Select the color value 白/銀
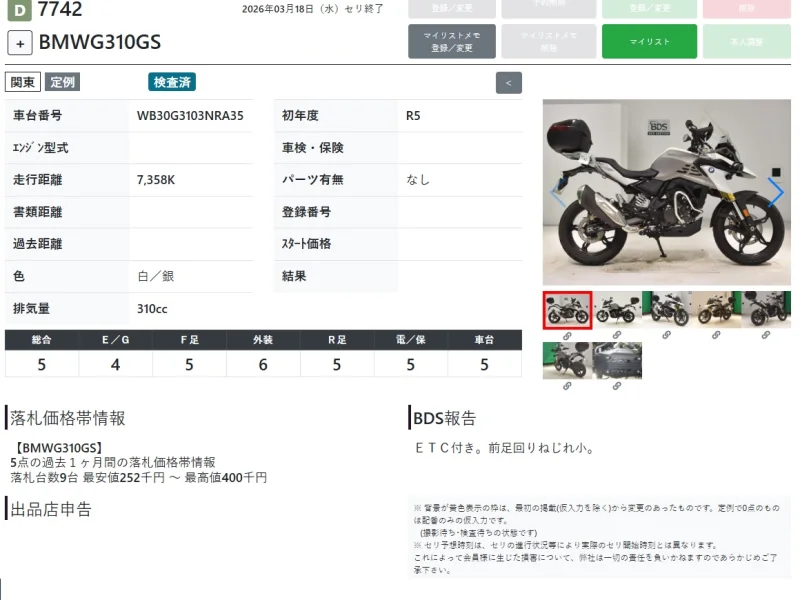This screenshot has height=600, width=800. pyautogui.click(x=156, y=276)
